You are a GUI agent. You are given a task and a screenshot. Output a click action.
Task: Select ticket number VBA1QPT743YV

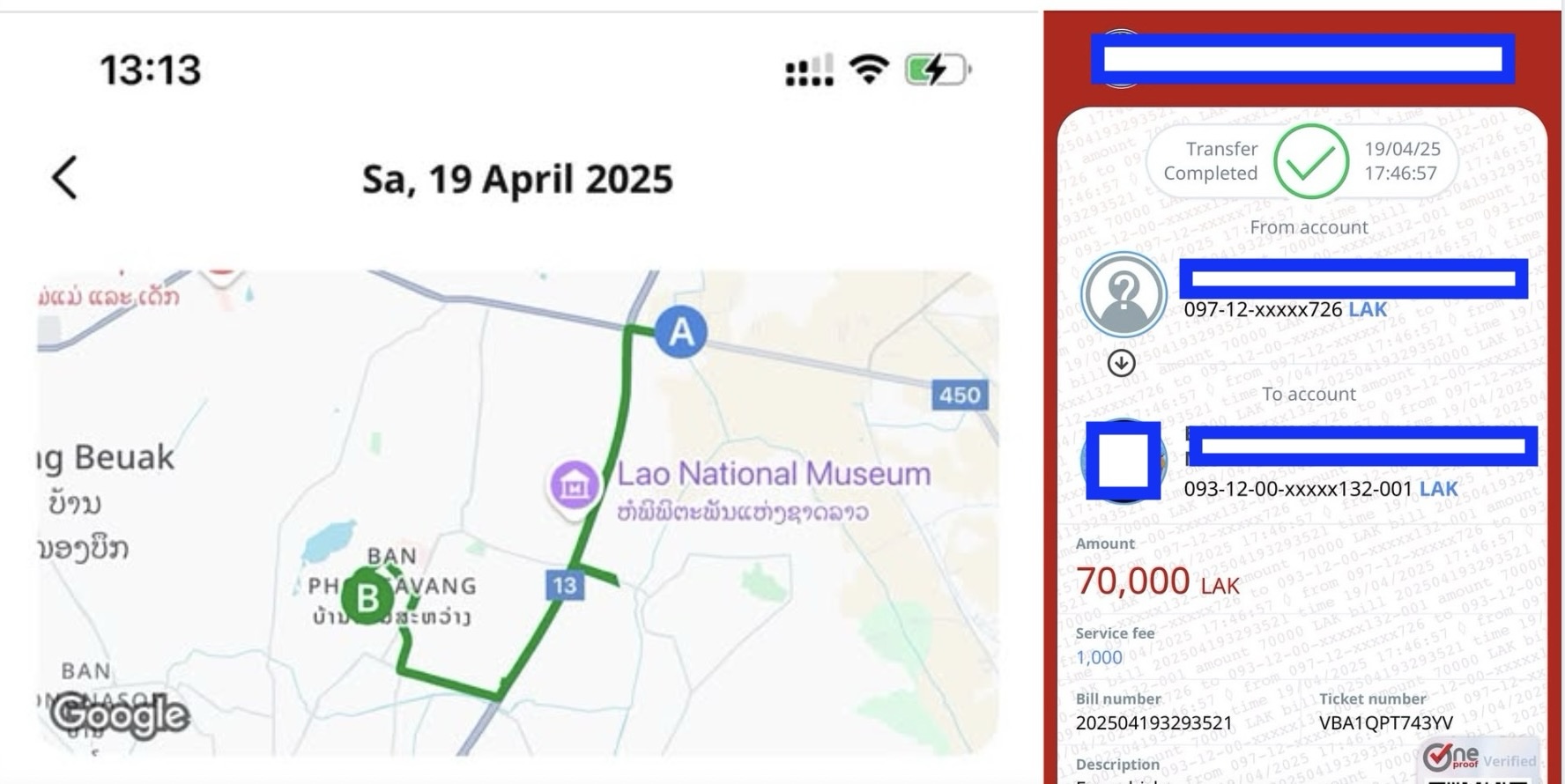coord(1385,723)
